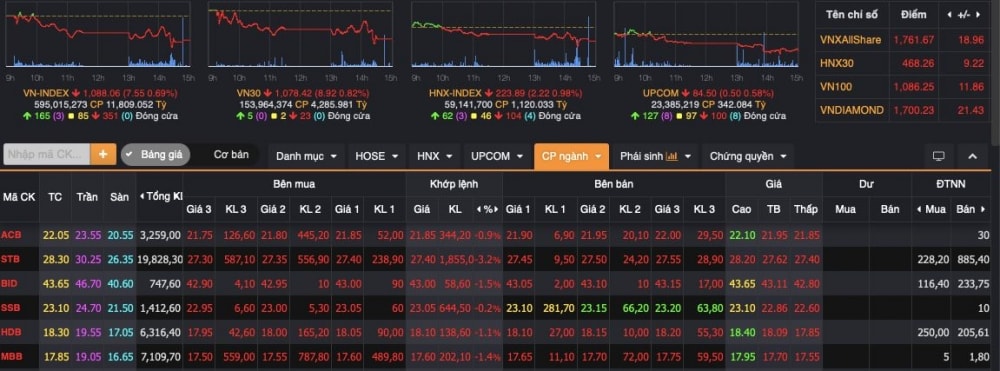Click the right arrow next to % column
1000x371 pixels.
coord(496,209)
